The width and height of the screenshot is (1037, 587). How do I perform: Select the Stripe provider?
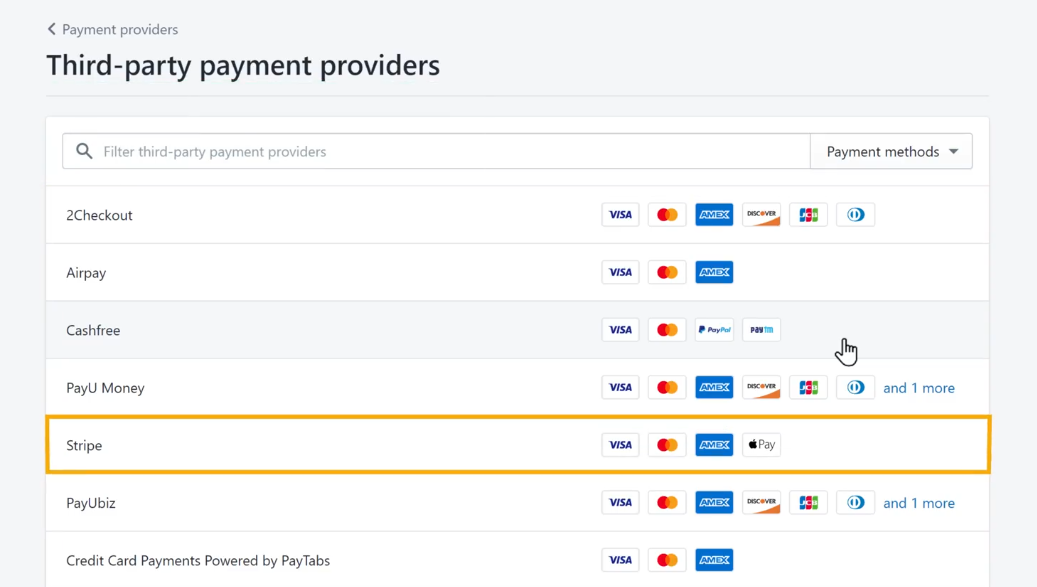[517, 445]
